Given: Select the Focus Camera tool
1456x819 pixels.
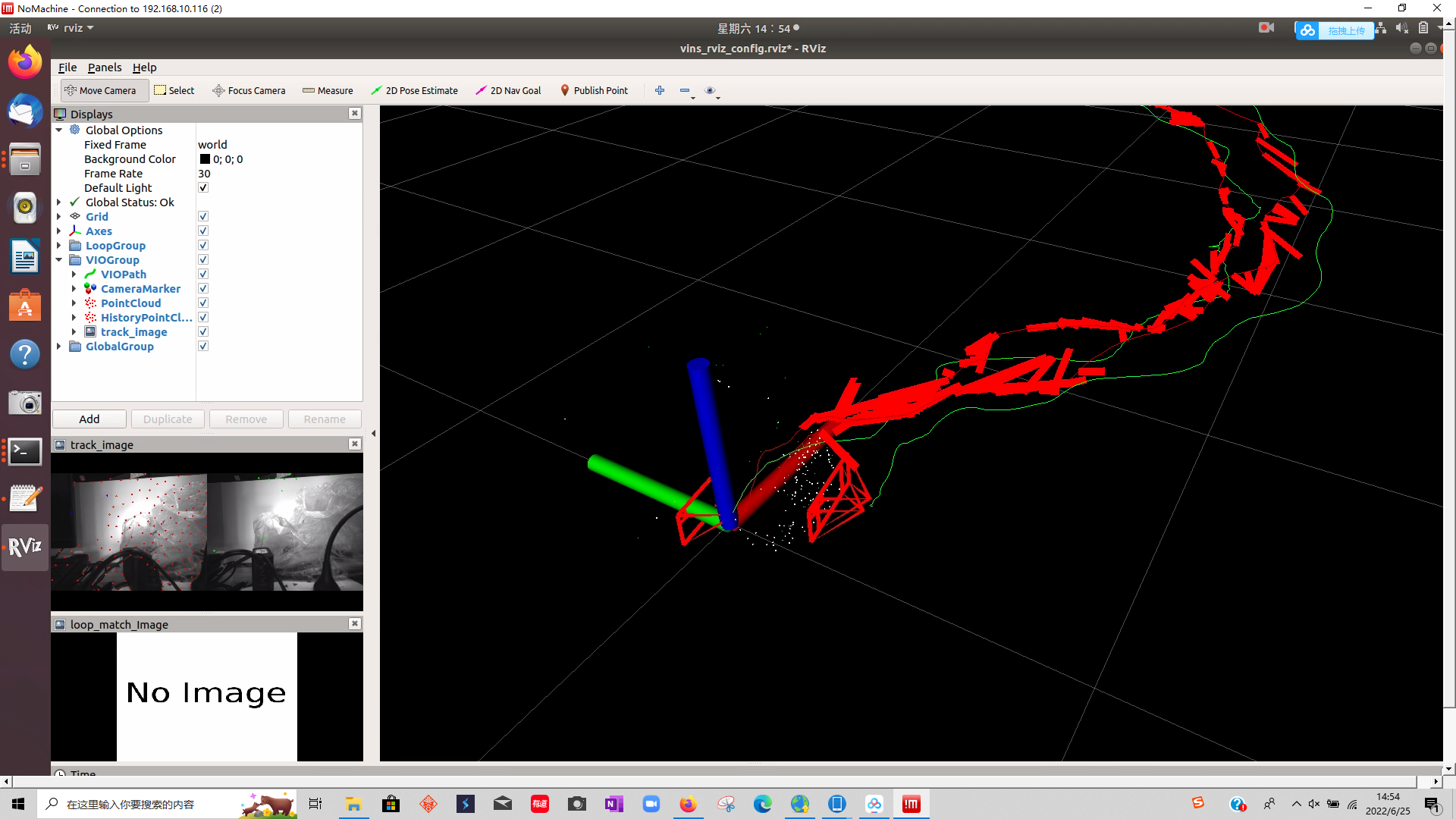Looking at the screenshot, I should [x=249, y=90].
